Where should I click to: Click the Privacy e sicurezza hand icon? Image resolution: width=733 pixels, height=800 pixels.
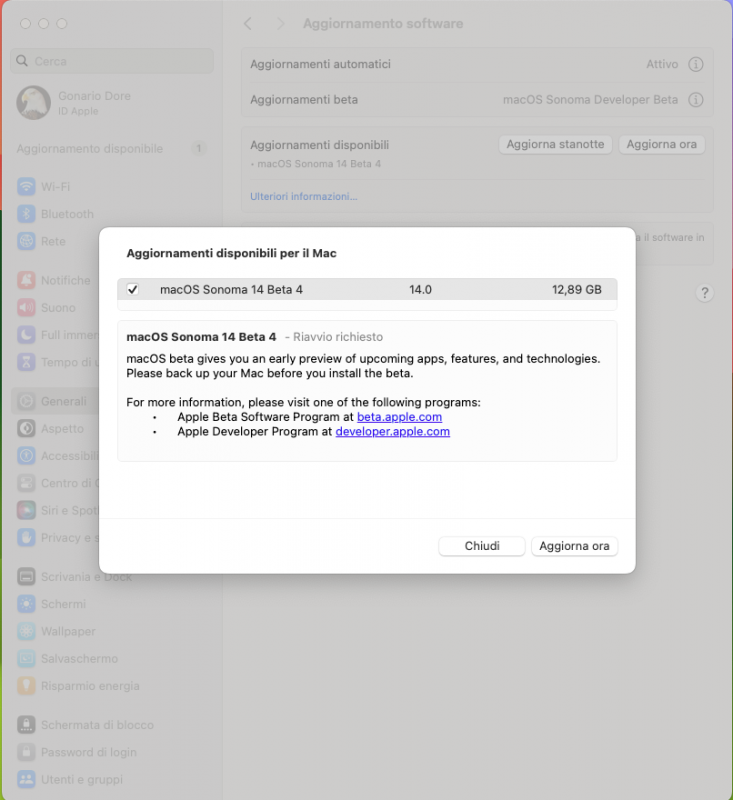26,538
